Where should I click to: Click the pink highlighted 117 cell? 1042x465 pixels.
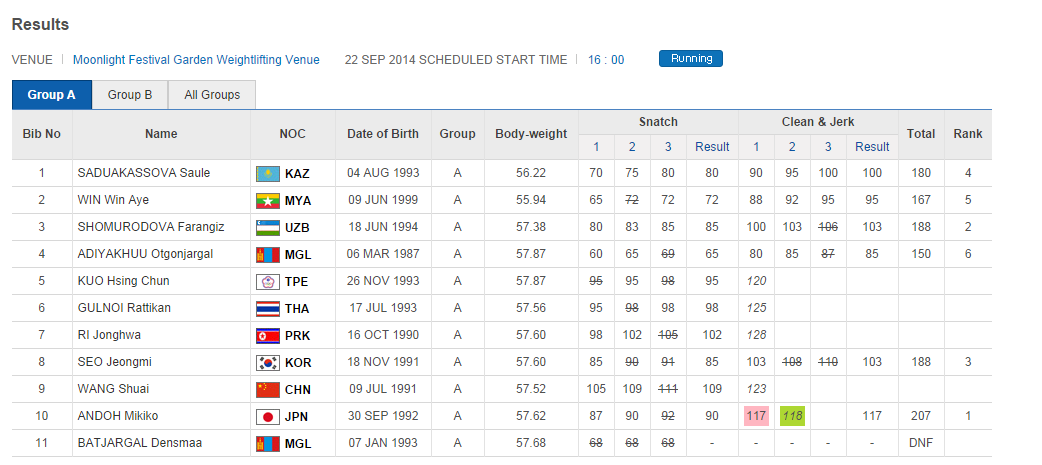(756, 416)
